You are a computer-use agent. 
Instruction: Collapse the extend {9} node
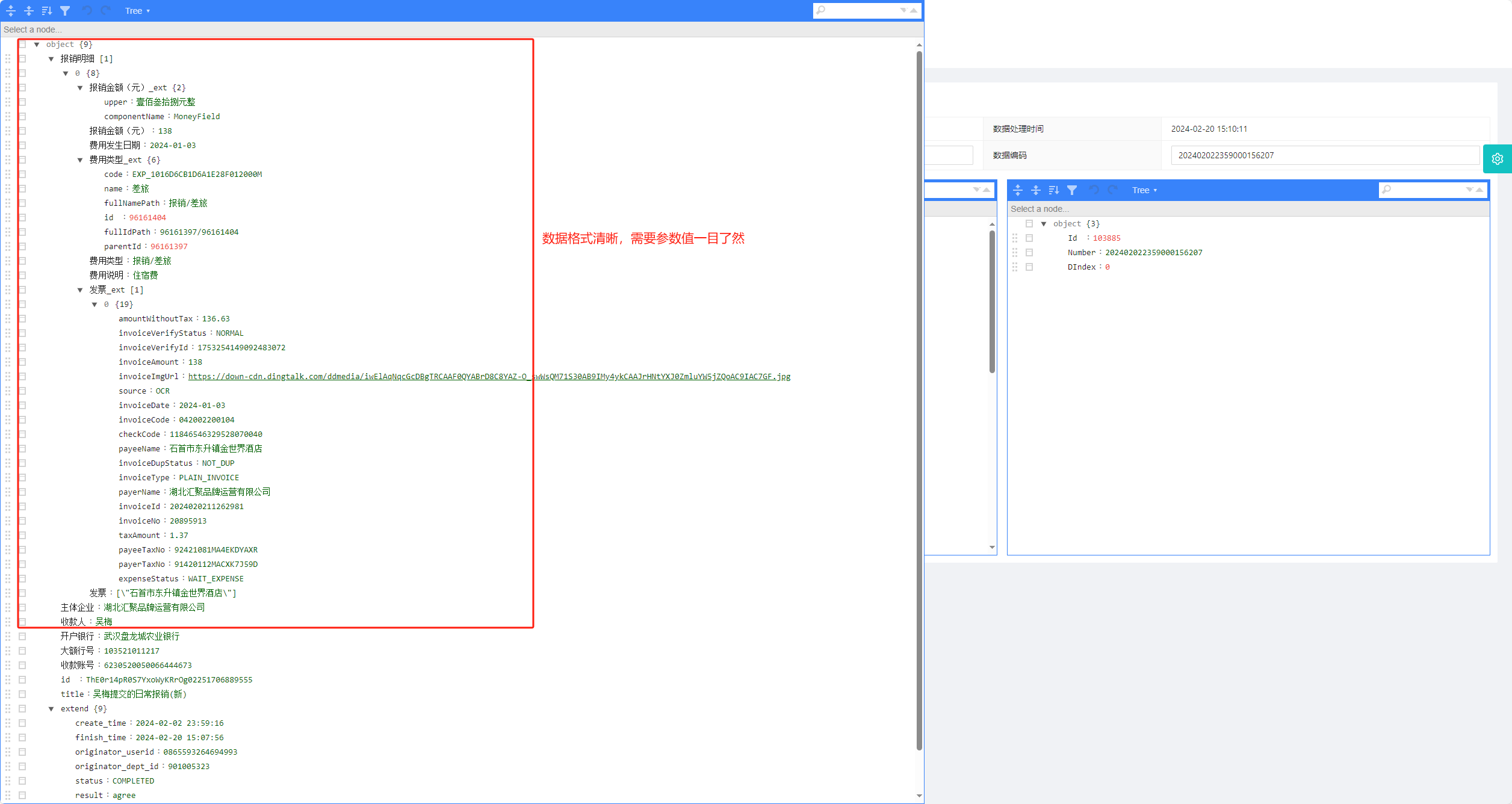pos(51,709)
